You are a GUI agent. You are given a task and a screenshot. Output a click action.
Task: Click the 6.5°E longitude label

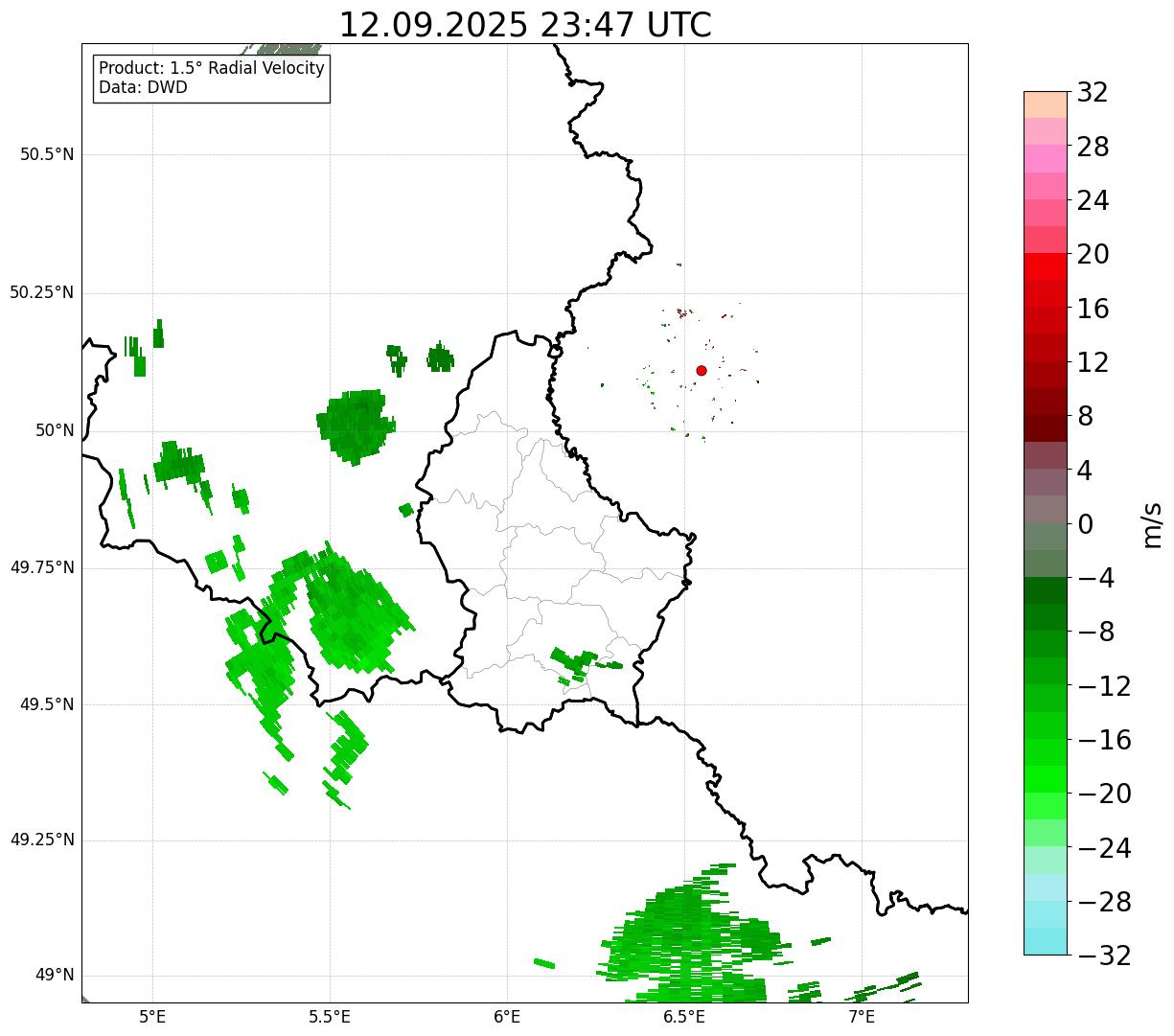tap(684, 1016)
